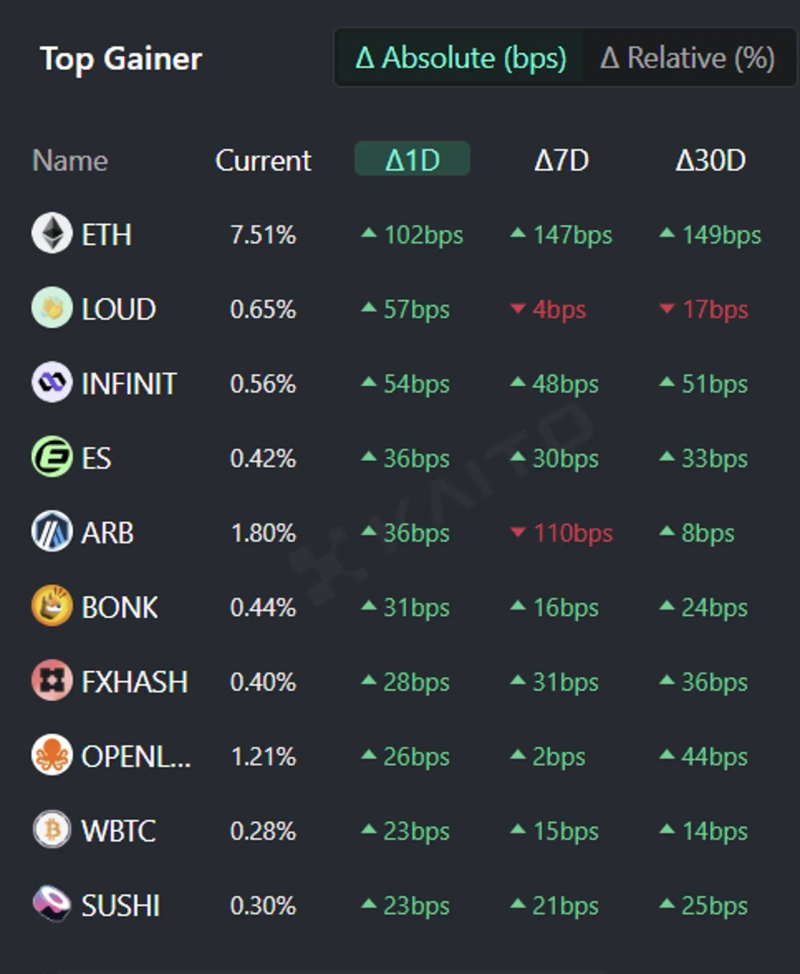800x974 pixels.
Task: Click the ARB token icon
Action: (52, 533)
